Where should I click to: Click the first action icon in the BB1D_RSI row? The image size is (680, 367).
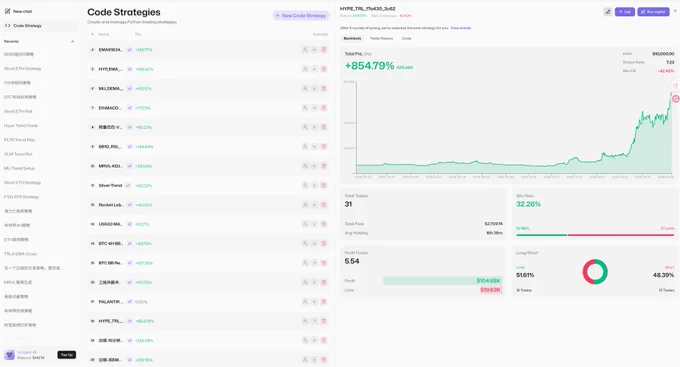tap(305, 147)
